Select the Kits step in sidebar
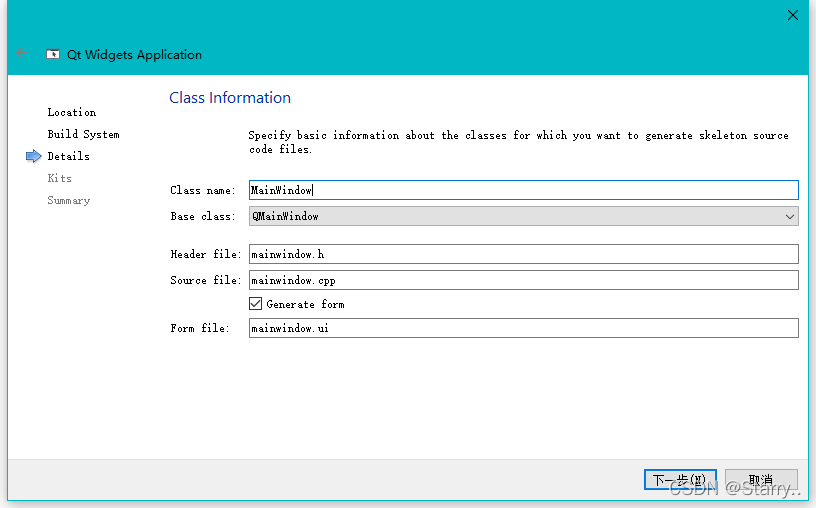 tap(59, 178)
